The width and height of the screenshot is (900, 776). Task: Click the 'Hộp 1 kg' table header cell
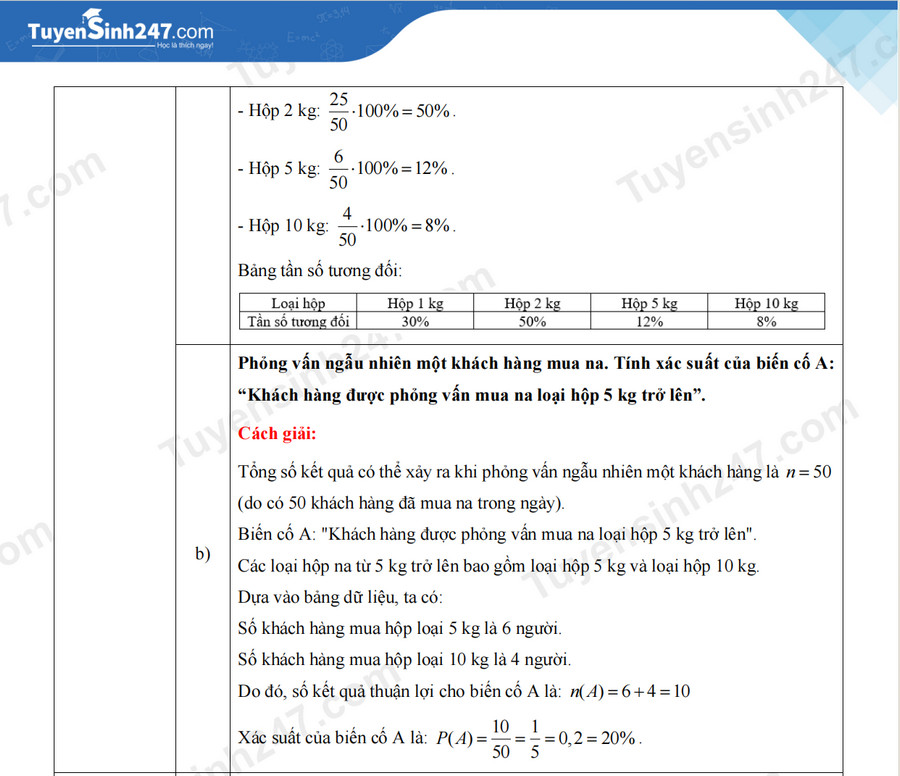point(415,302)
